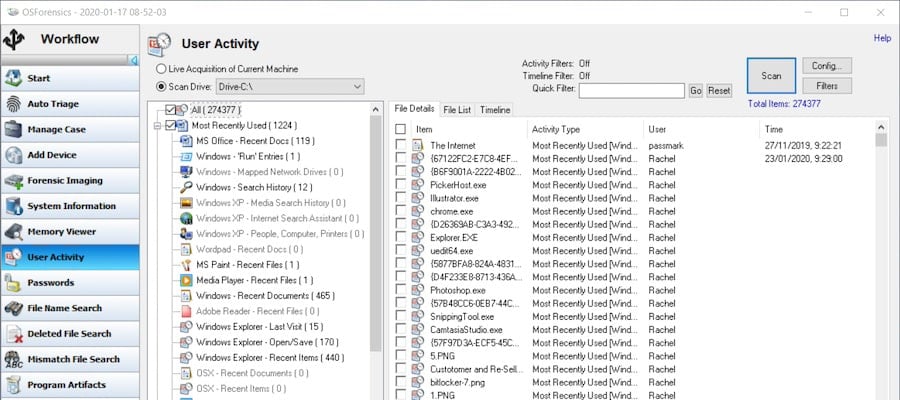Toggle the select-all checkbox beside Item header
Viewport: 900px width, 400px height.
coord(401,129)
